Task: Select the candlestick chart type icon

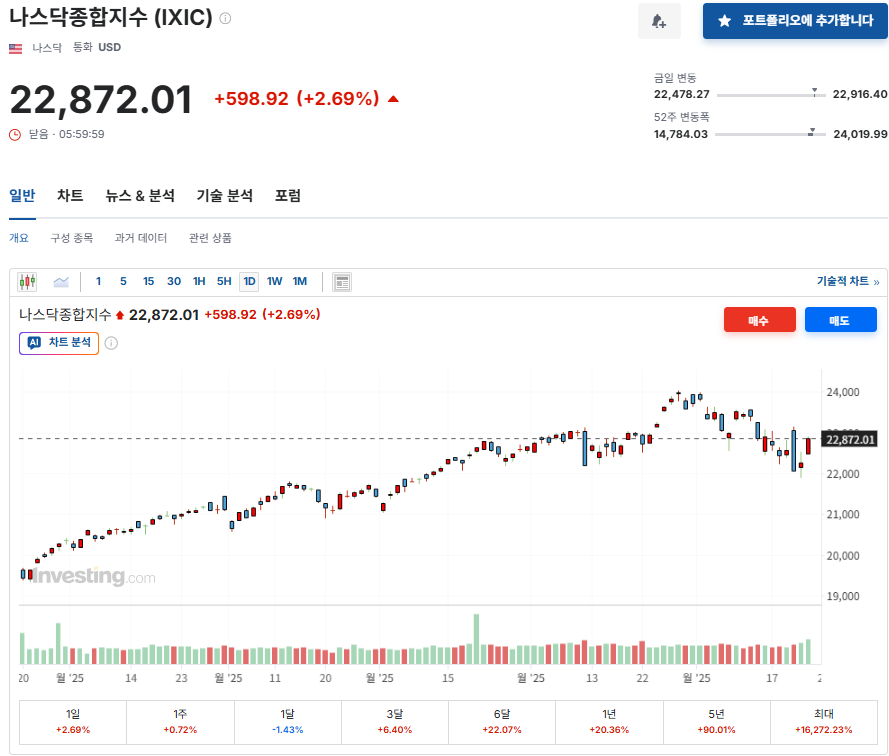Action: [x=27, y=281]
